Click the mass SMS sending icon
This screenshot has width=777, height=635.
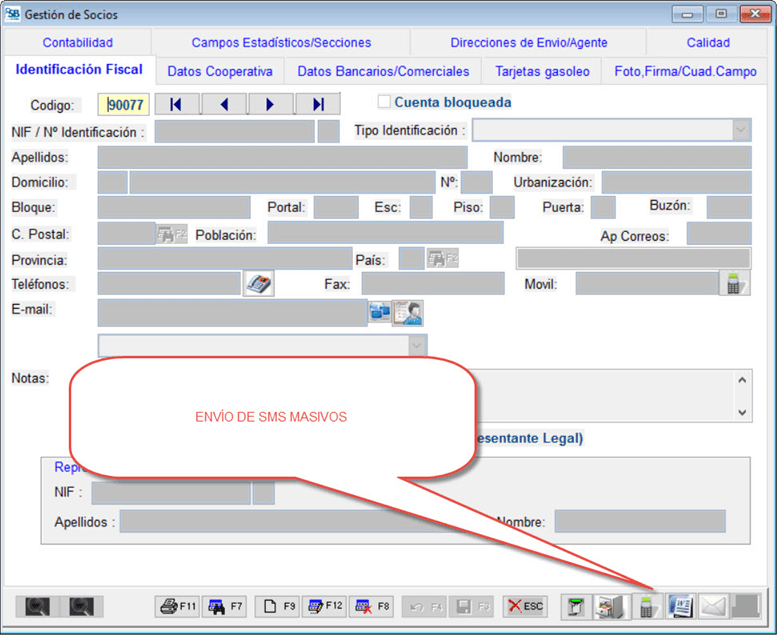coord(648,606)
